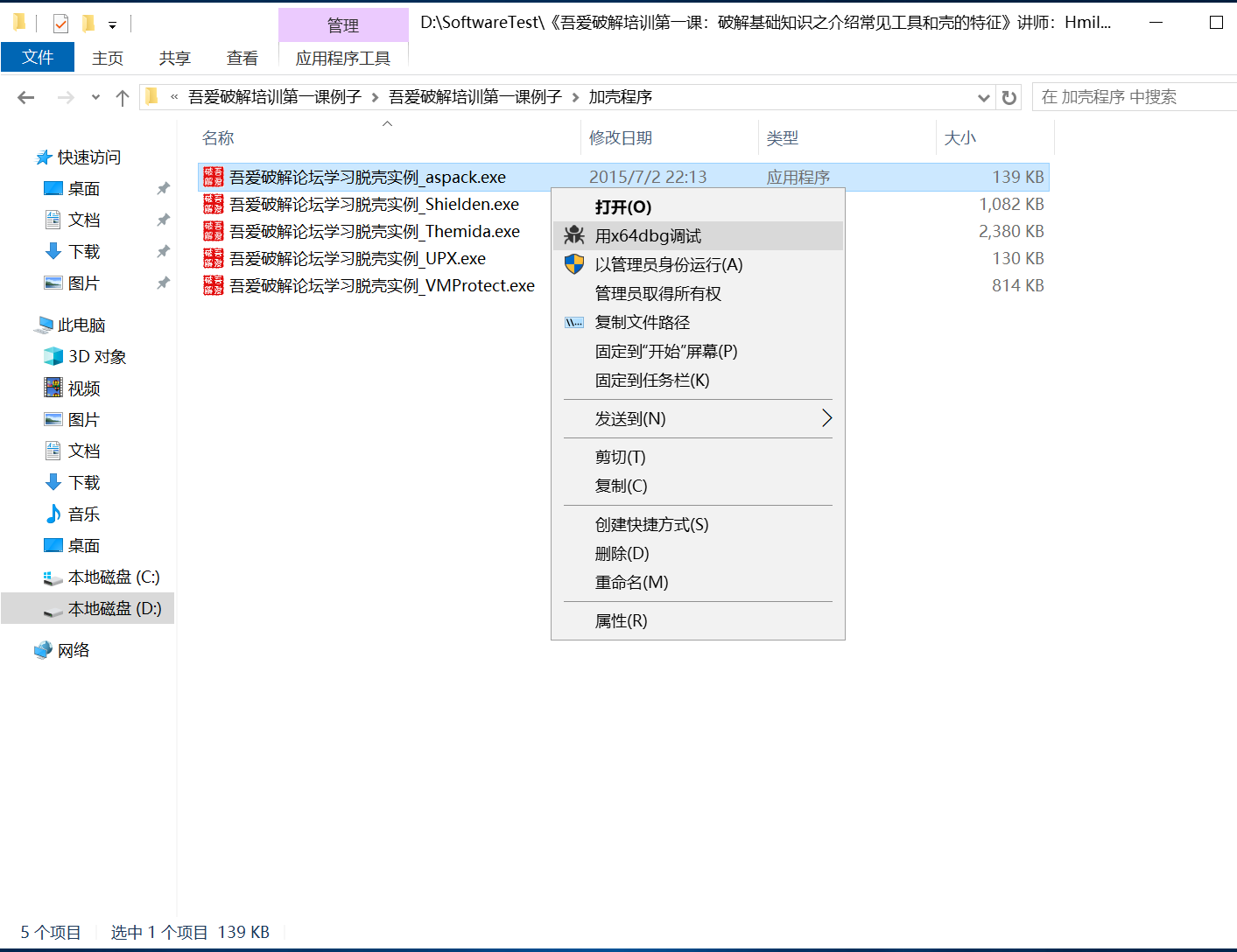Go back with the left arrow button
This screenshot has height=952, width=1237.
(x=26, y=97)
